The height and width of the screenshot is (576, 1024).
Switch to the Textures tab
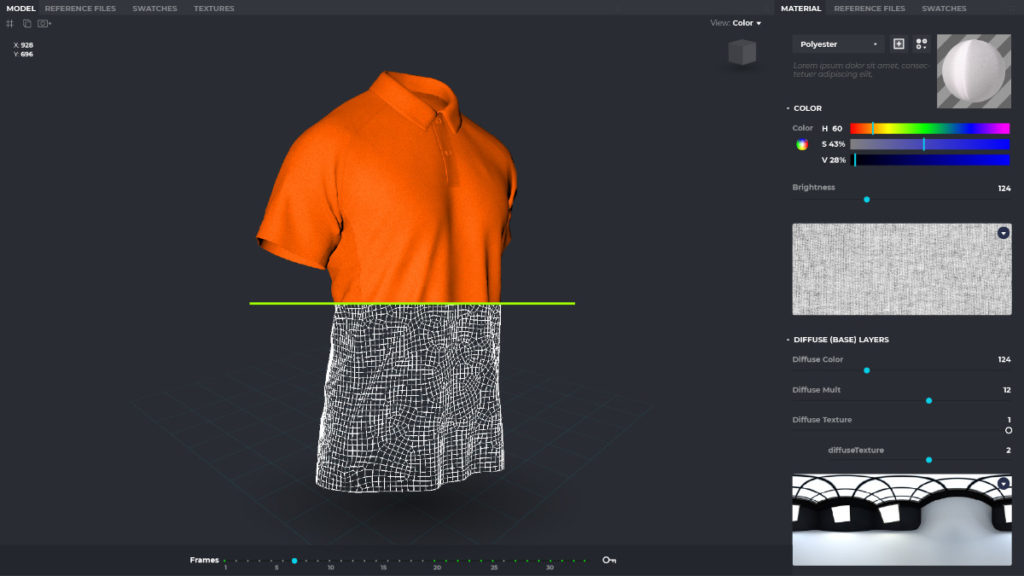click(x=214, y=8)
